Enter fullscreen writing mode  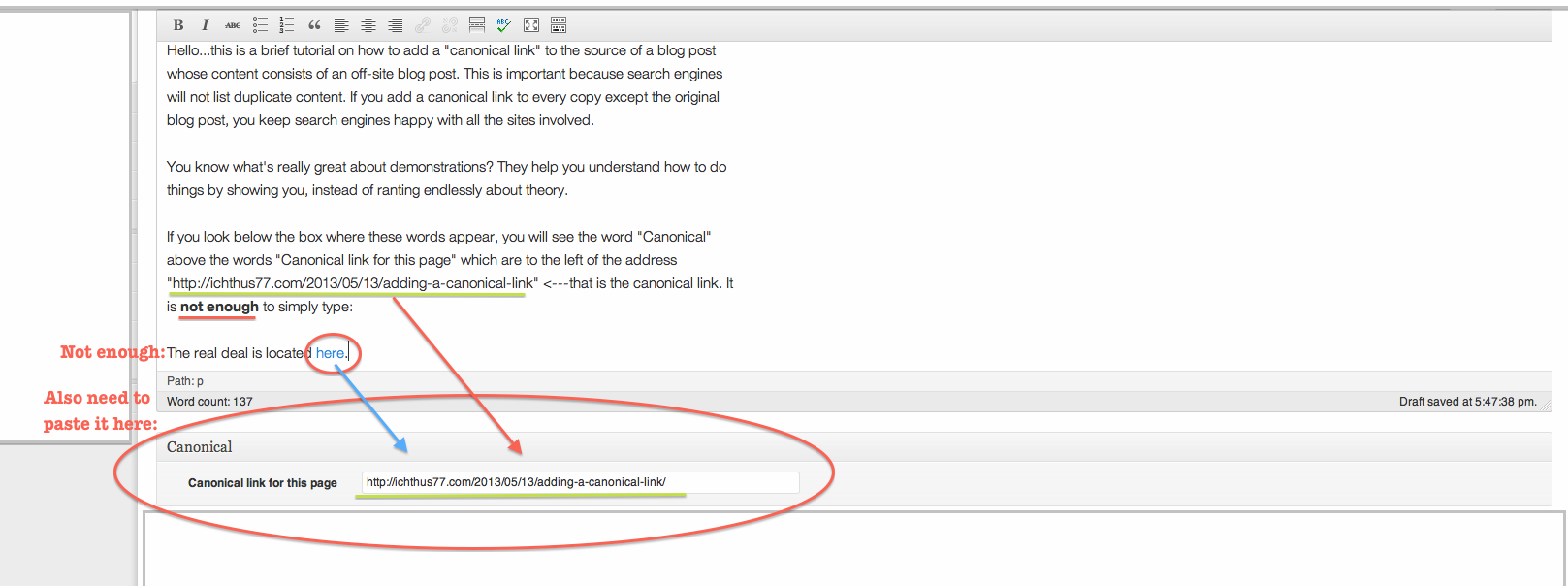point(531,25)
